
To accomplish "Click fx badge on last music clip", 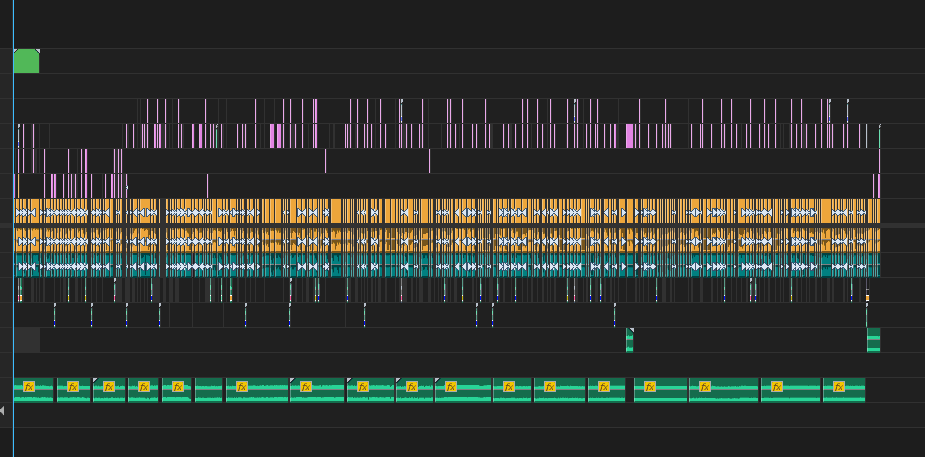I will point(839,387).
